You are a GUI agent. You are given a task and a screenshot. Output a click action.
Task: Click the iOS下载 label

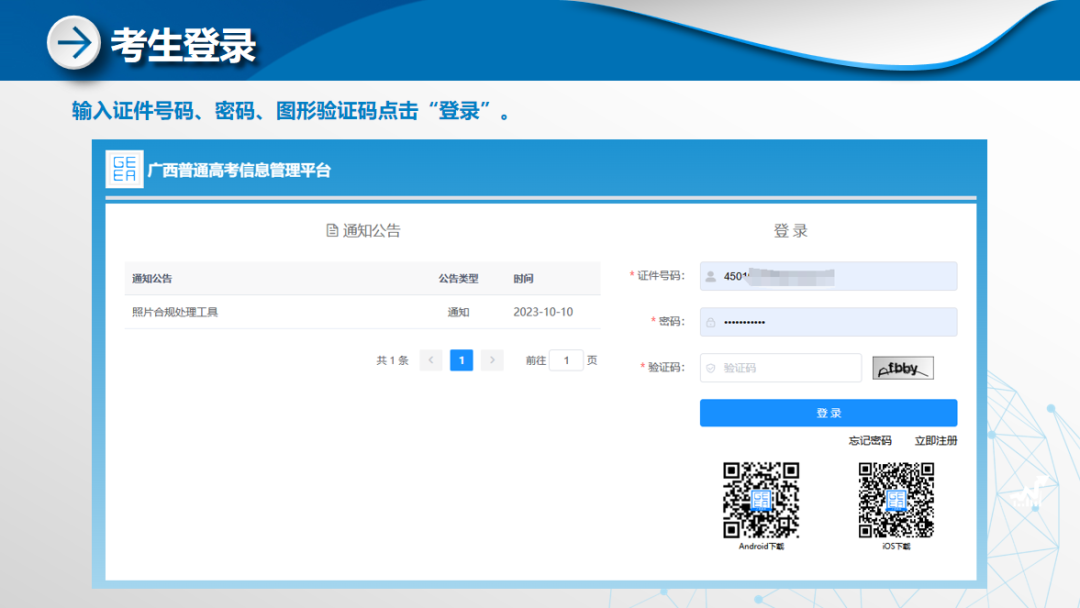pyautogui.click(x=896, y=547)
